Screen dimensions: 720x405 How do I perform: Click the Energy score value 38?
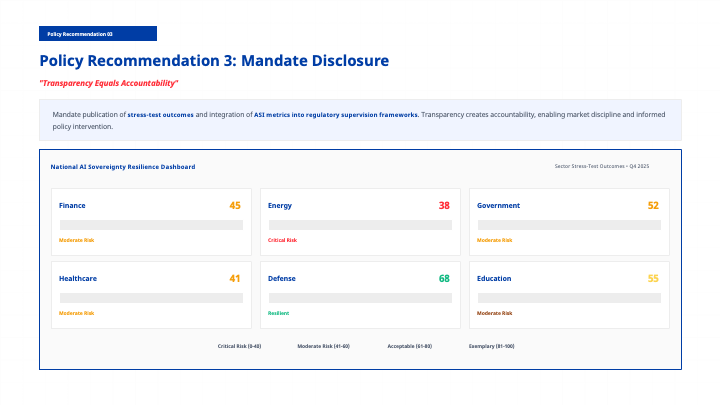[x=444, y=205]
